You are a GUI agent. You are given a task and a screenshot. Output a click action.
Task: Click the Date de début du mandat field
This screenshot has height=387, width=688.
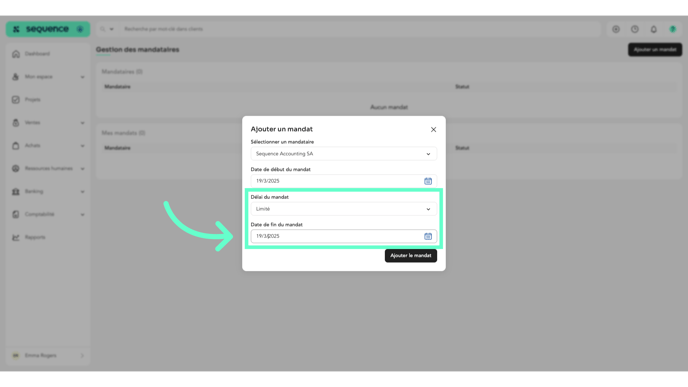[x=344, y=181]
